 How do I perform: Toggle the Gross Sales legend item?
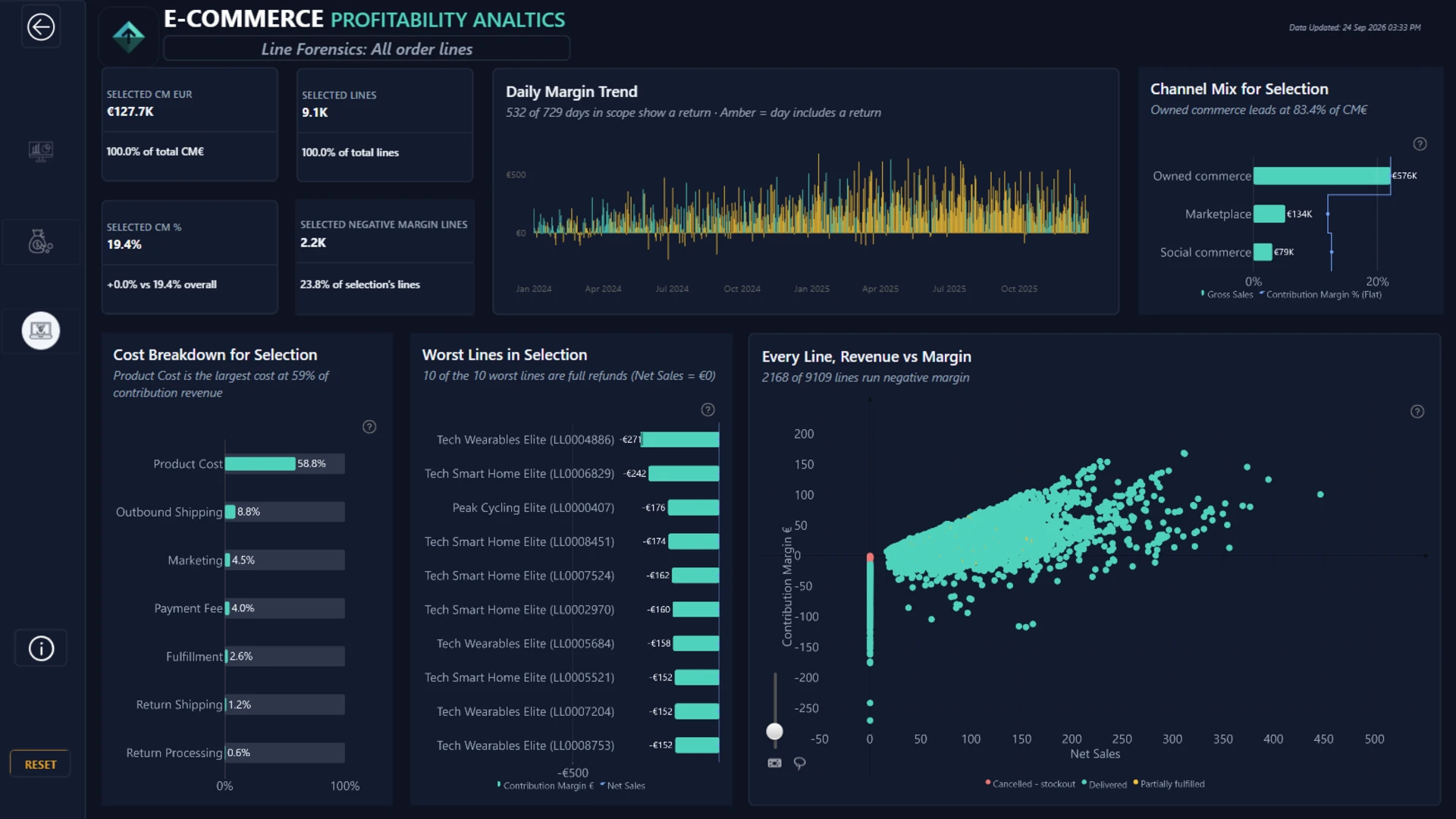(1227, 294)
